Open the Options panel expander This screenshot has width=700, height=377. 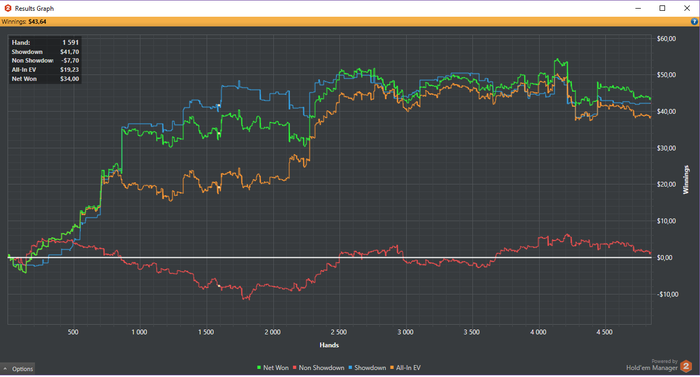click(x=18, y=369)
